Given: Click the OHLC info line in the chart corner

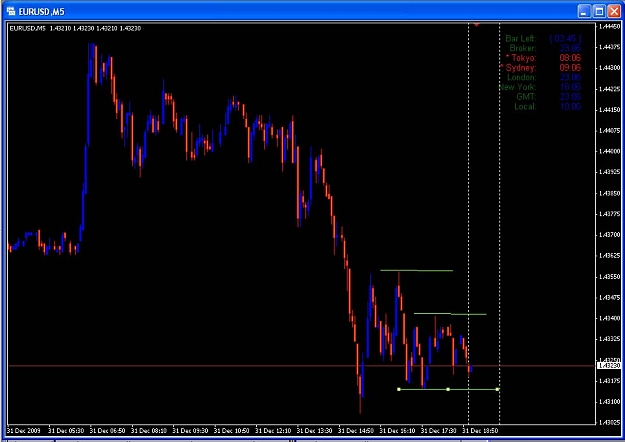Looking at the screenshot, I should (x=75, y=28).
